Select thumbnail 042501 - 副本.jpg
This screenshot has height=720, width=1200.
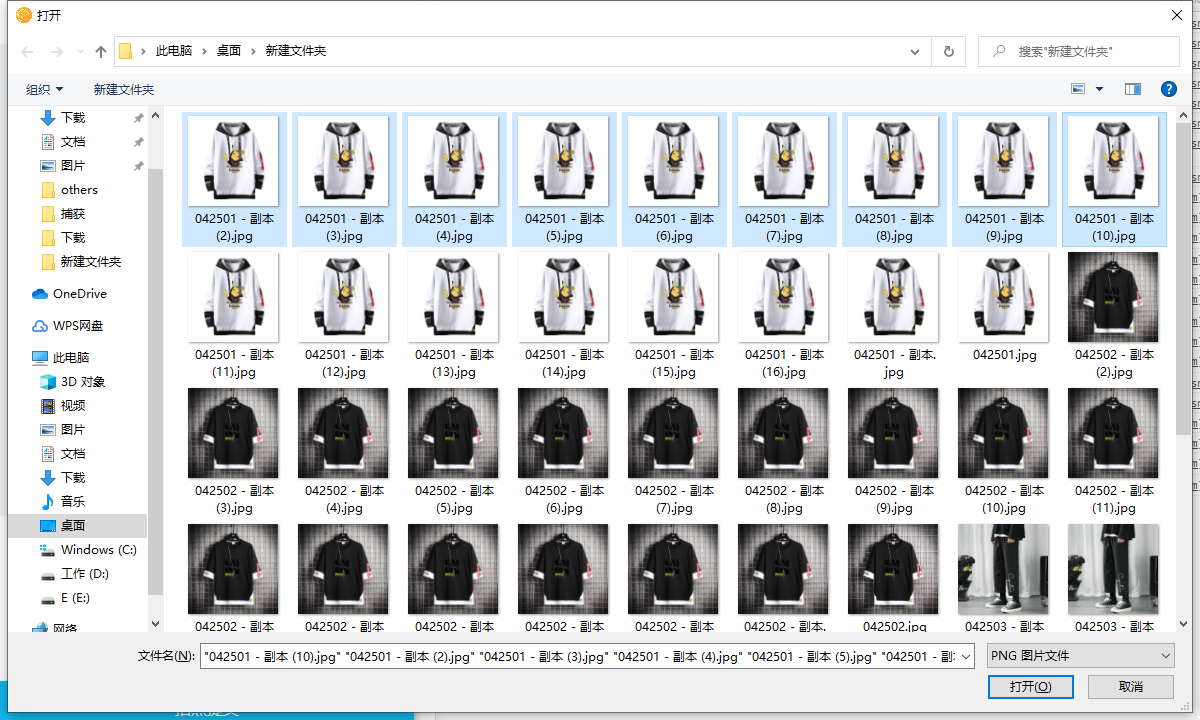click(x=895, y=297)
